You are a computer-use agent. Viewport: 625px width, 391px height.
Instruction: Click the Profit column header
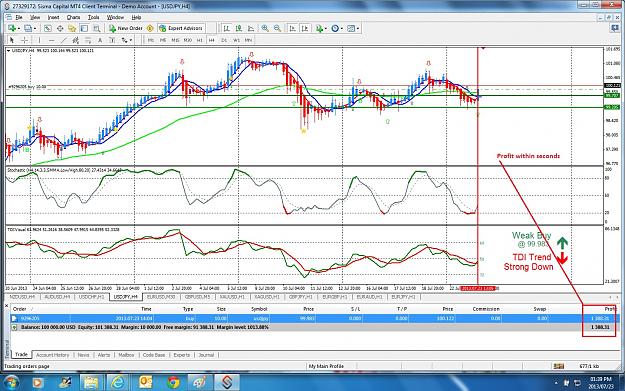[x=610, y=309]
